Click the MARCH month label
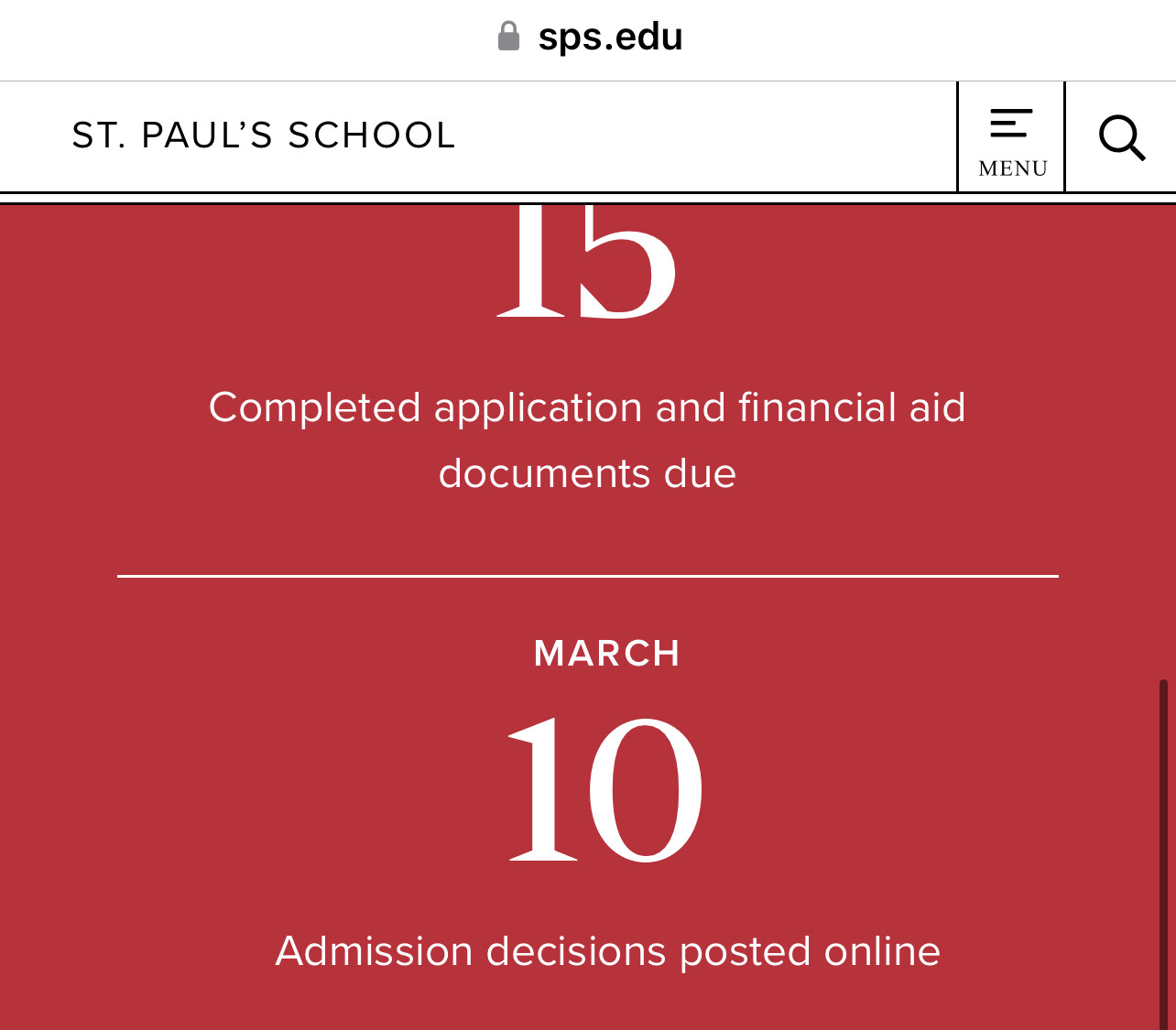 point(606,654)
